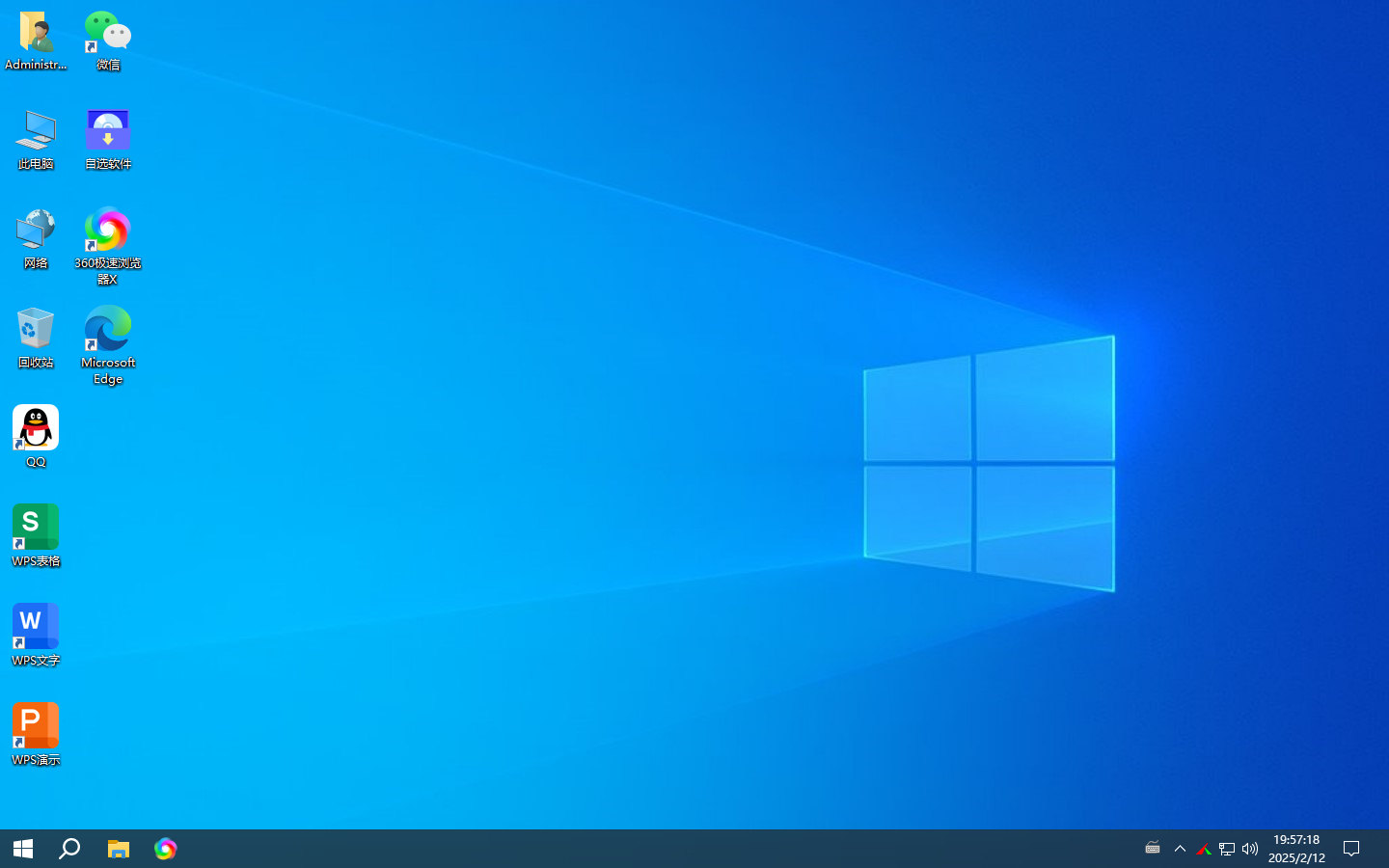Select the QQ desktop shortcut
This screenshot has width=1389, height=868.
[36, 438]
